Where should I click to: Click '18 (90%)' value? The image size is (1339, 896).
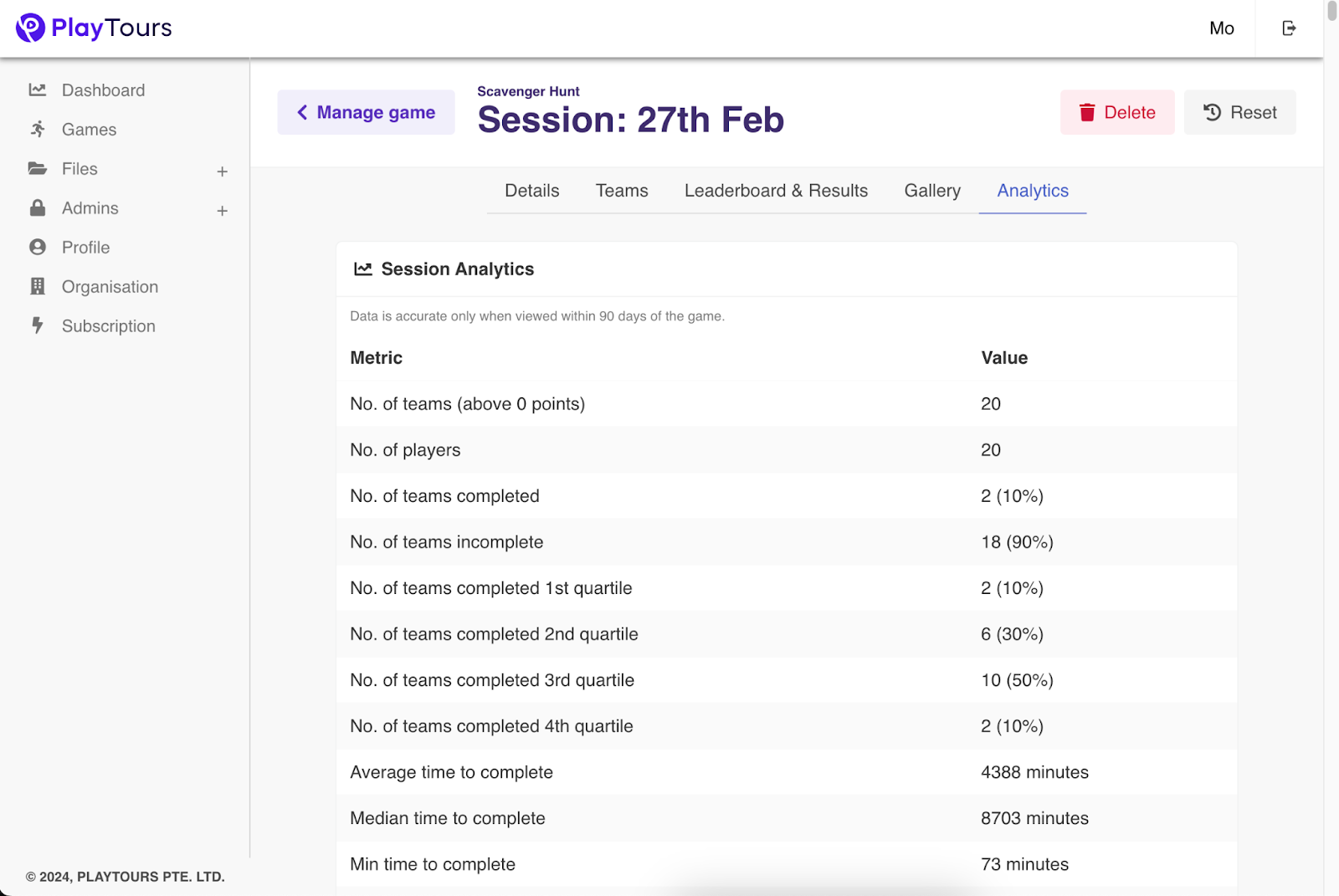coord(1017,542)
